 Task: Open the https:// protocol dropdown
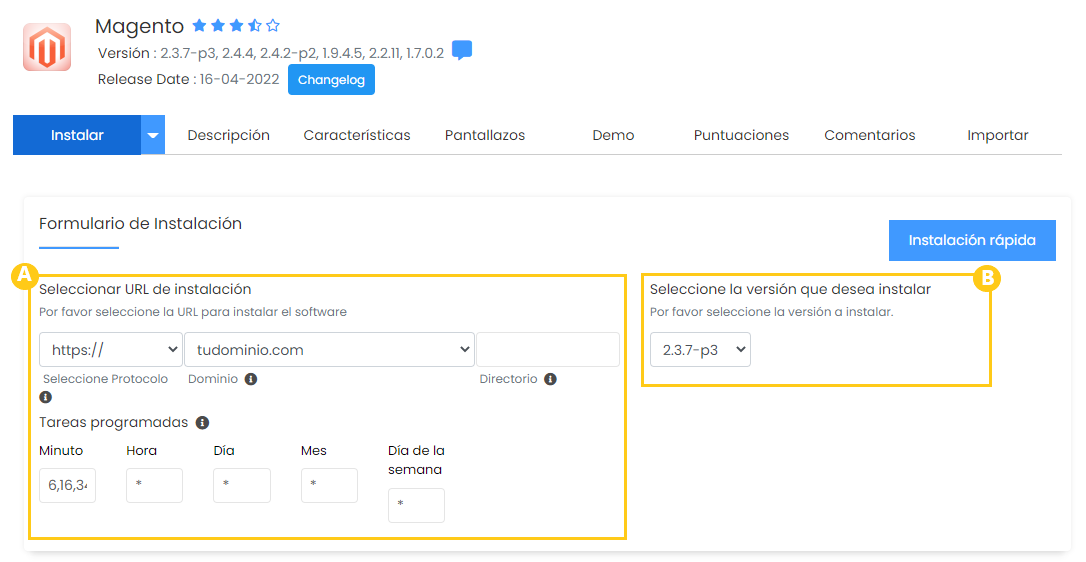111,350
